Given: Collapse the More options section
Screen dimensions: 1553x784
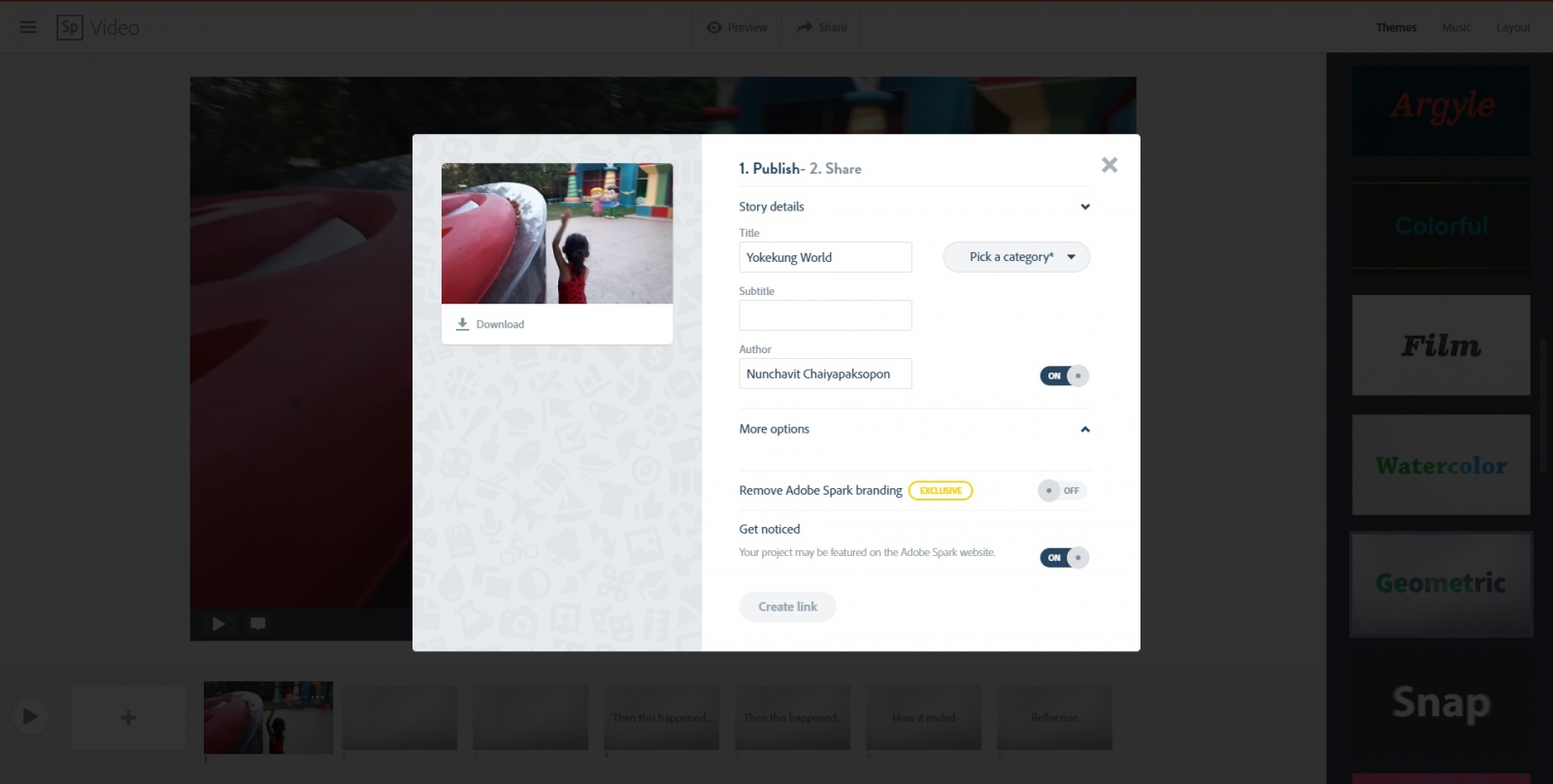Looking at the screenshot, I should [1085, 429].
